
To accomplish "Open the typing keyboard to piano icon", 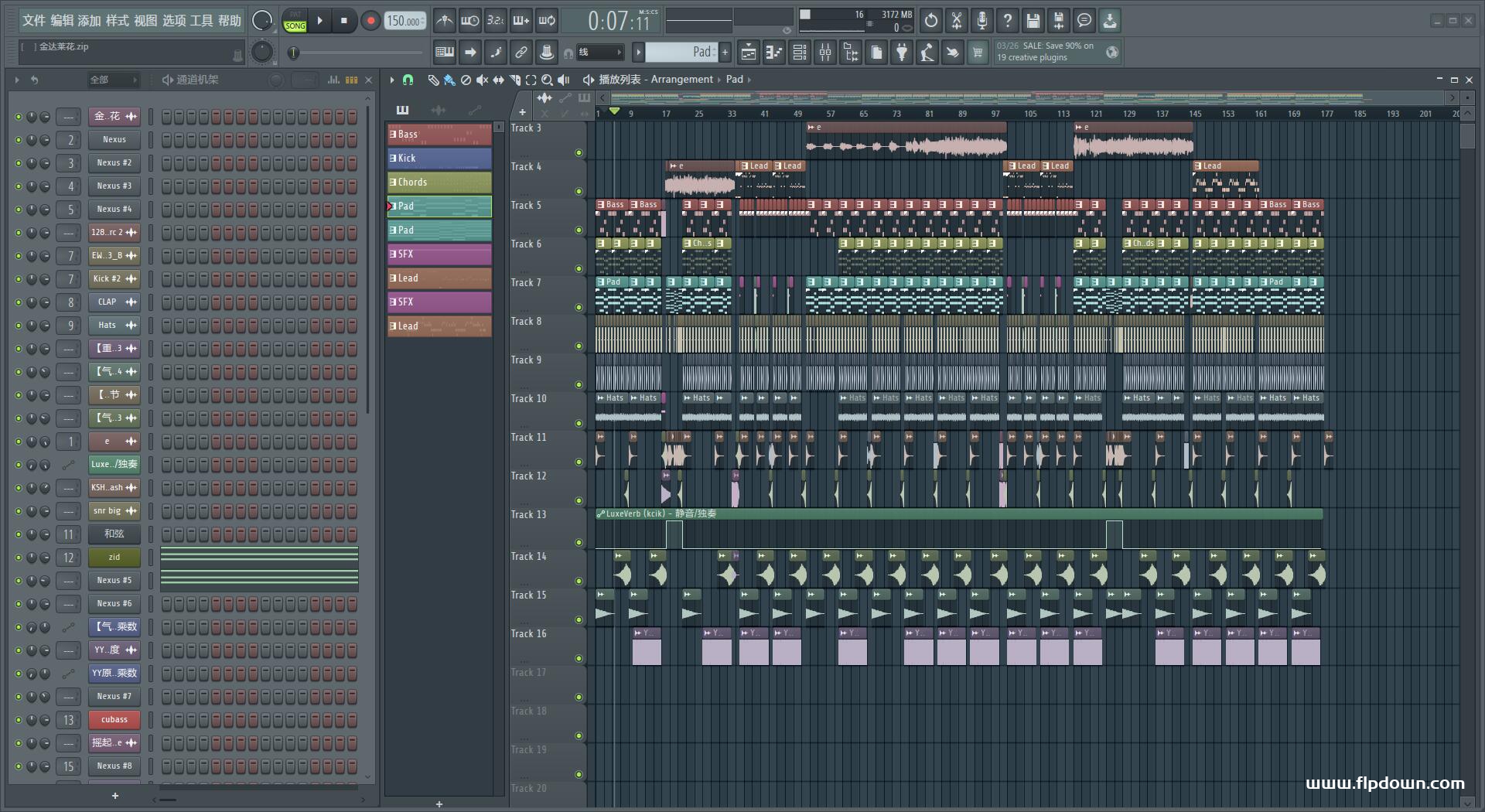I will 445,53.
